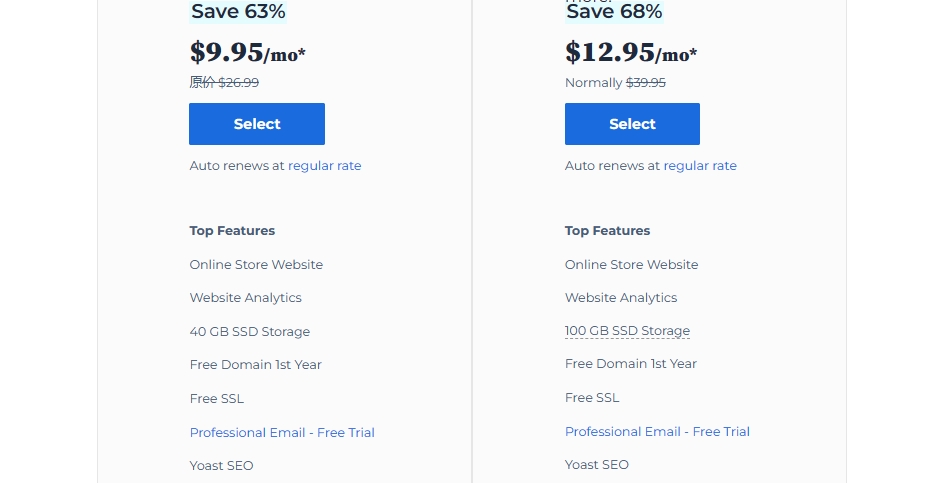Click Free Domain 1st Year in $12.95 plan
942x483 pixels.
pos(631,364)
